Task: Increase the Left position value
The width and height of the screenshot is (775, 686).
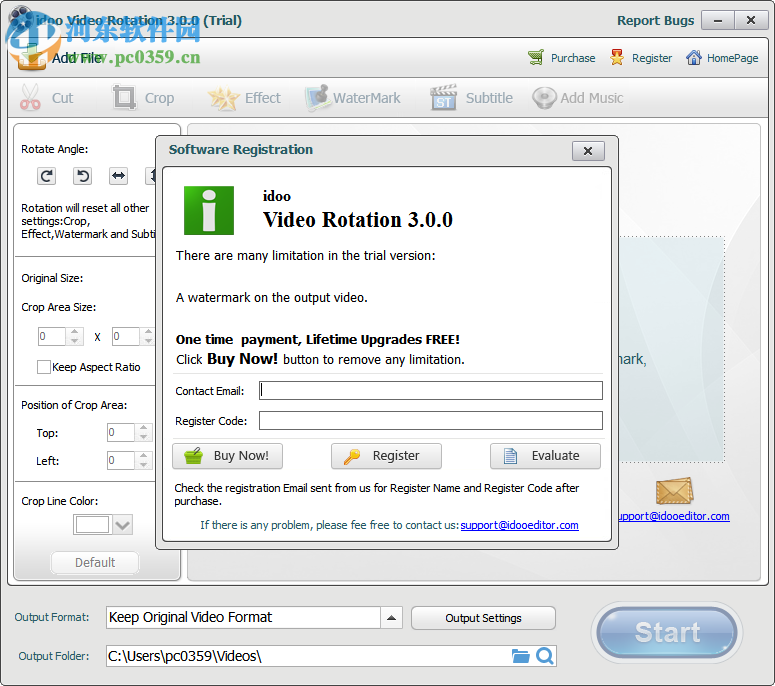Action: 143,456
